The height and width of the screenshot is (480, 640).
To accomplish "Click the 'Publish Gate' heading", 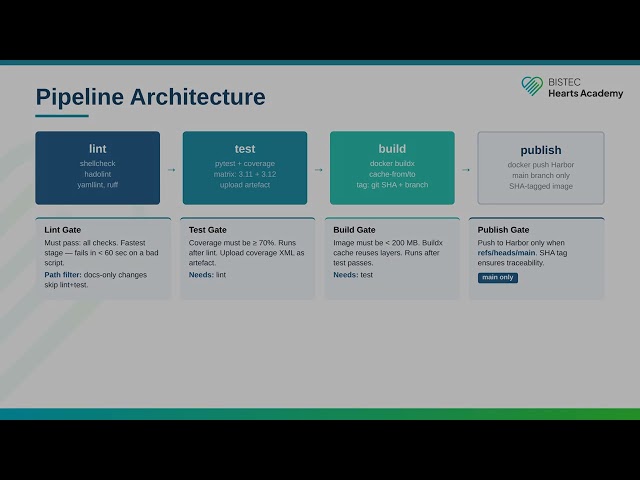I will tap(503, 230).
